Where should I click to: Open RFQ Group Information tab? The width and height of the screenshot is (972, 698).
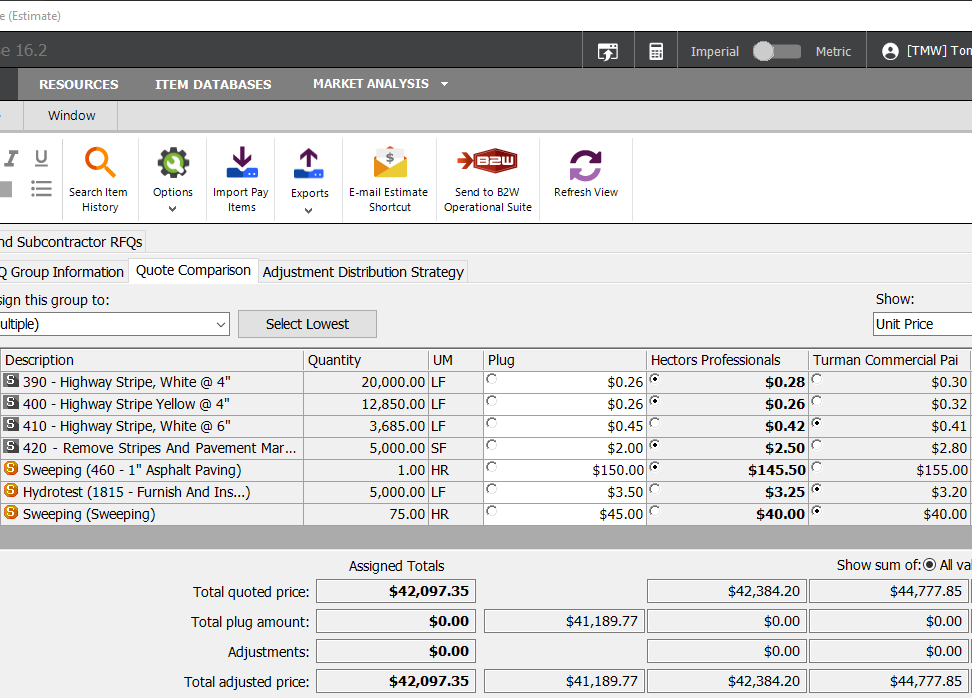coord(63,272)
